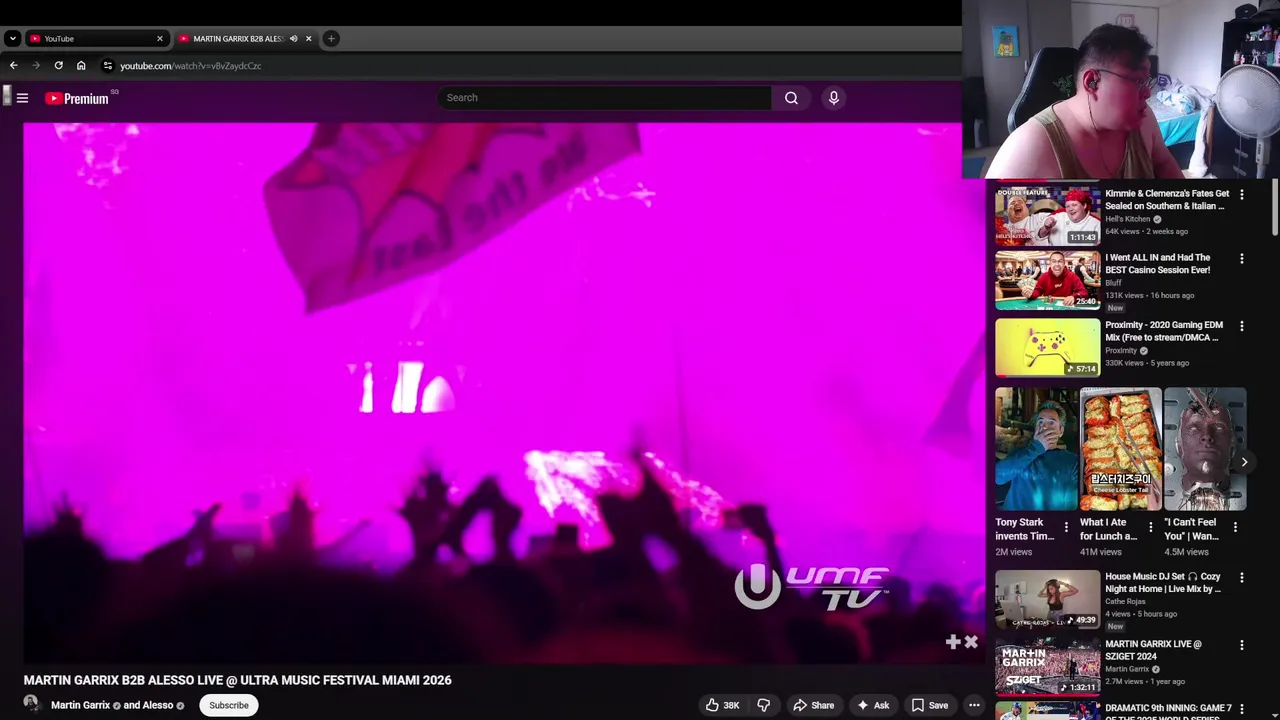Dislike the video with thumbs down

pyautogui.click(x=764, y=705)
